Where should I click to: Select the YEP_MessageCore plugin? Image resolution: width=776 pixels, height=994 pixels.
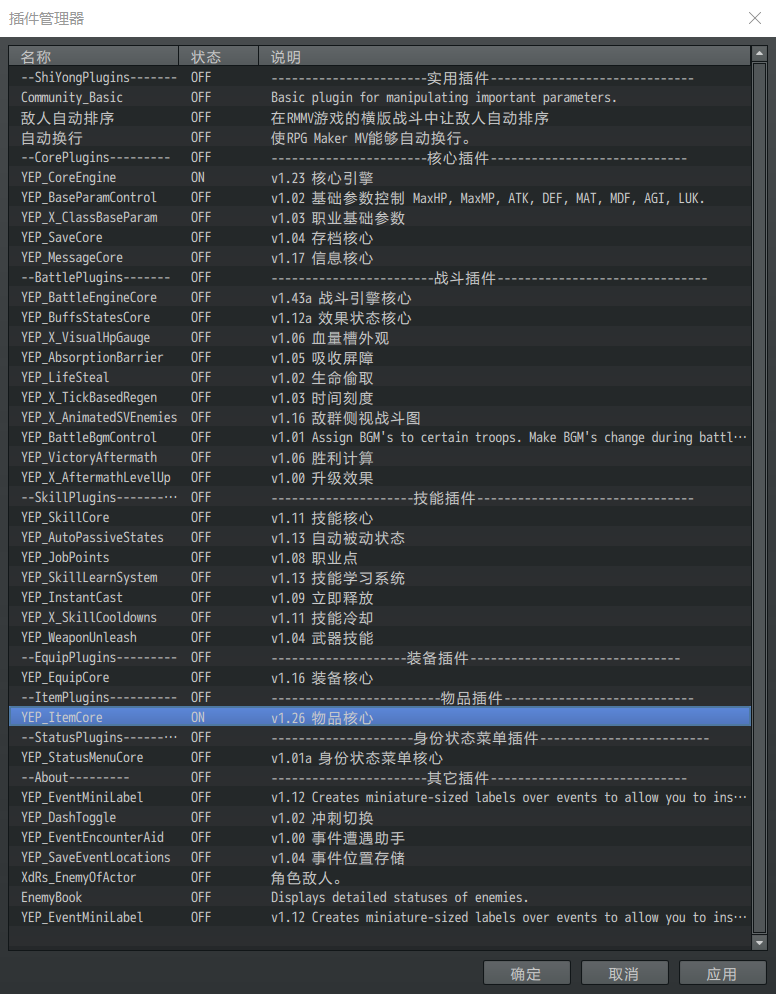(380, 257)
